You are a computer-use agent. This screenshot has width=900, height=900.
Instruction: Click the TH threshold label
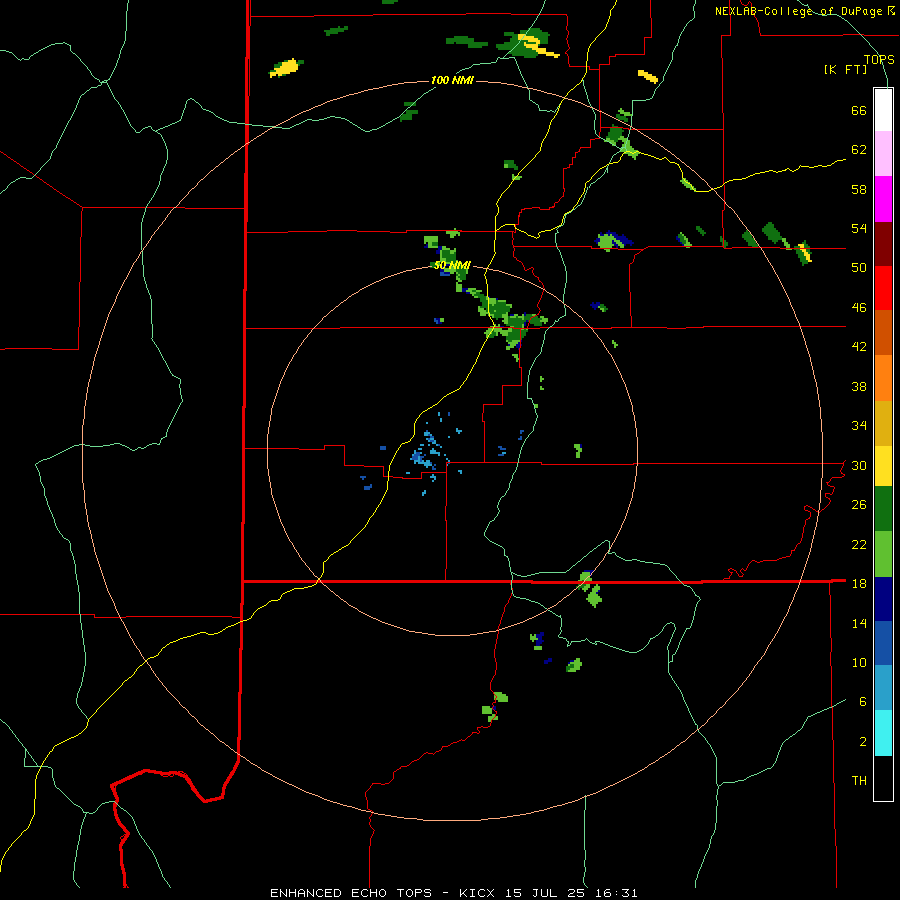[x=859, y=780]
